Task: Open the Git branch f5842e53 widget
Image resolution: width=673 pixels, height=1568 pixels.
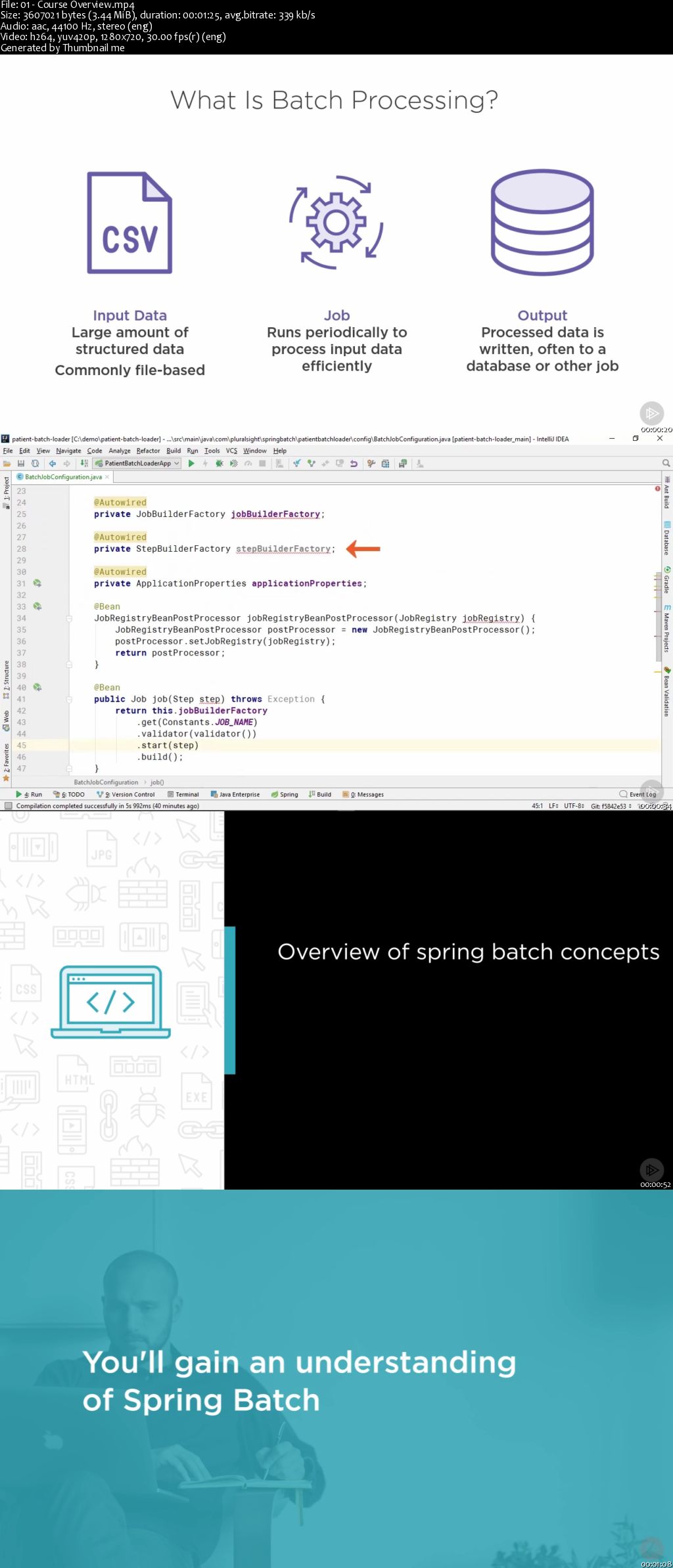Action: pos(611,806)
